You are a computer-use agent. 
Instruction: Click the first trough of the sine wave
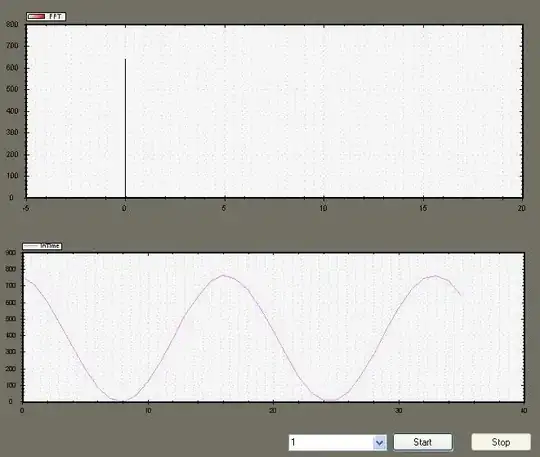121,401
